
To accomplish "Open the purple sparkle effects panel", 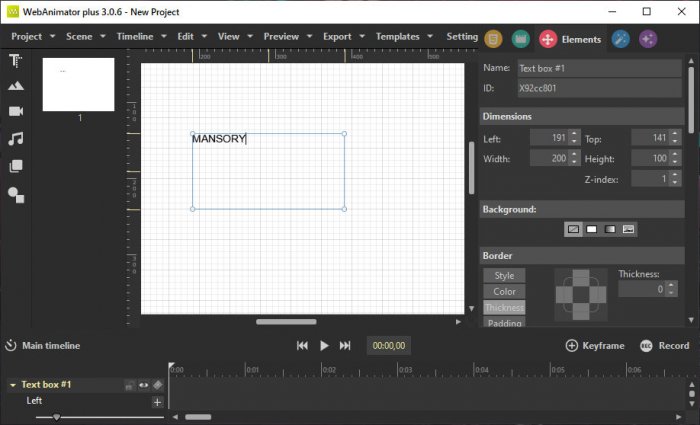I will tap(648, 39).
